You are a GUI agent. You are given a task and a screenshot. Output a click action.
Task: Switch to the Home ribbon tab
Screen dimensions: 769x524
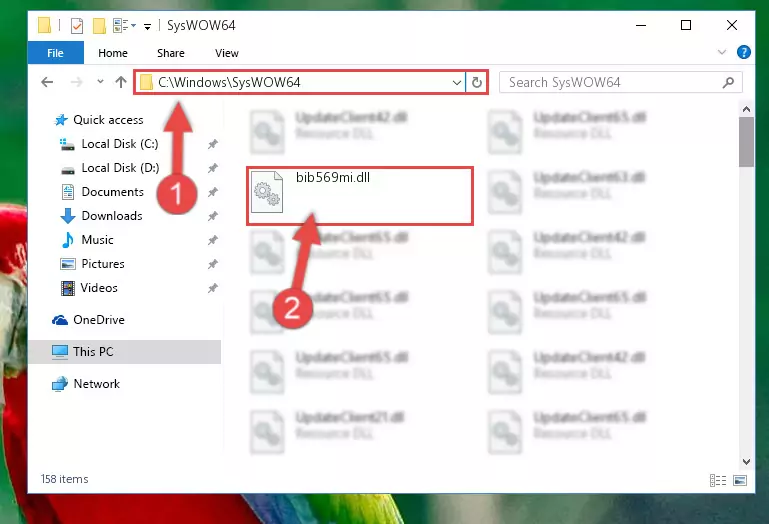[x=113, y=53]
